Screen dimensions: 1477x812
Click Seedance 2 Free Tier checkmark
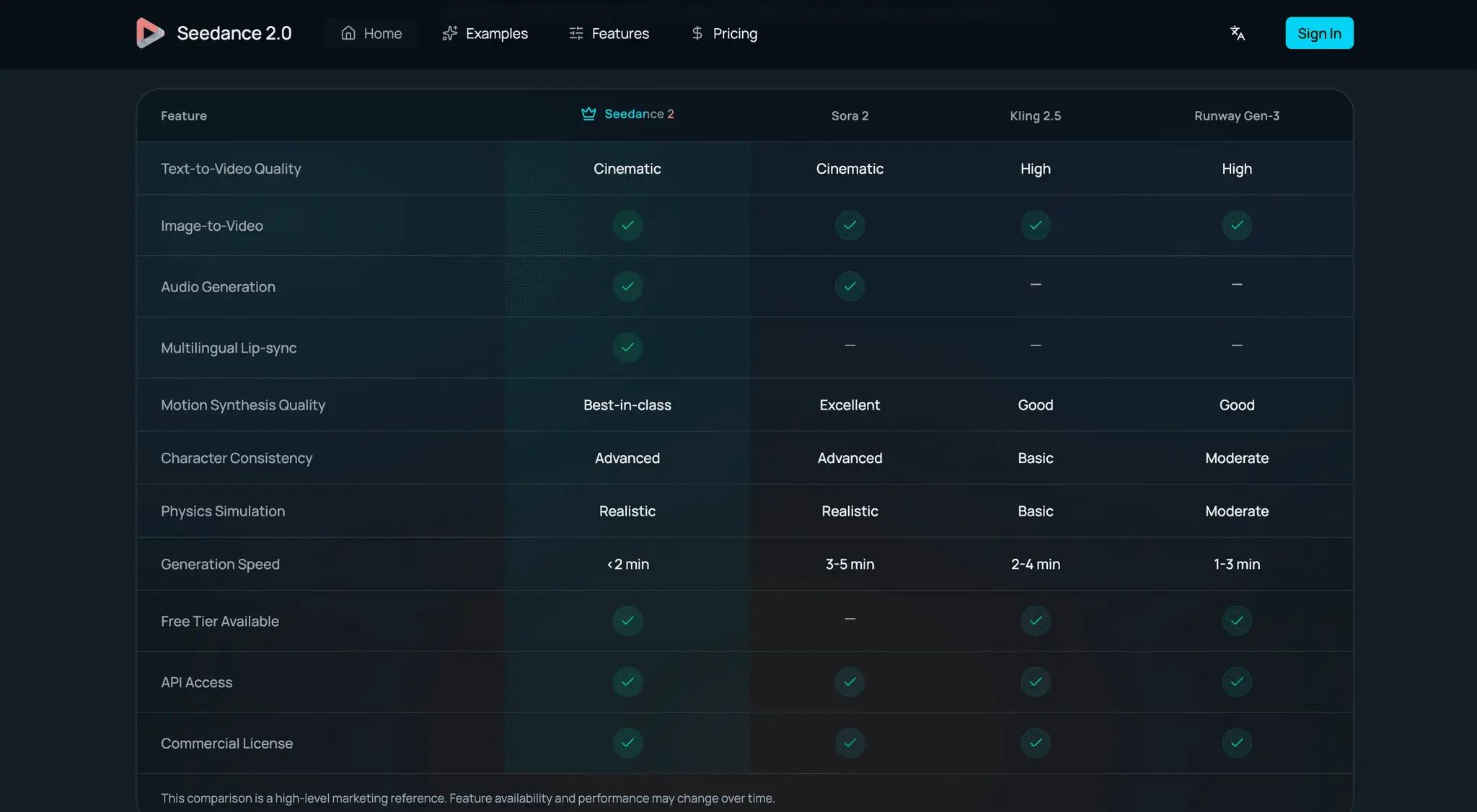tap(627, 621)
